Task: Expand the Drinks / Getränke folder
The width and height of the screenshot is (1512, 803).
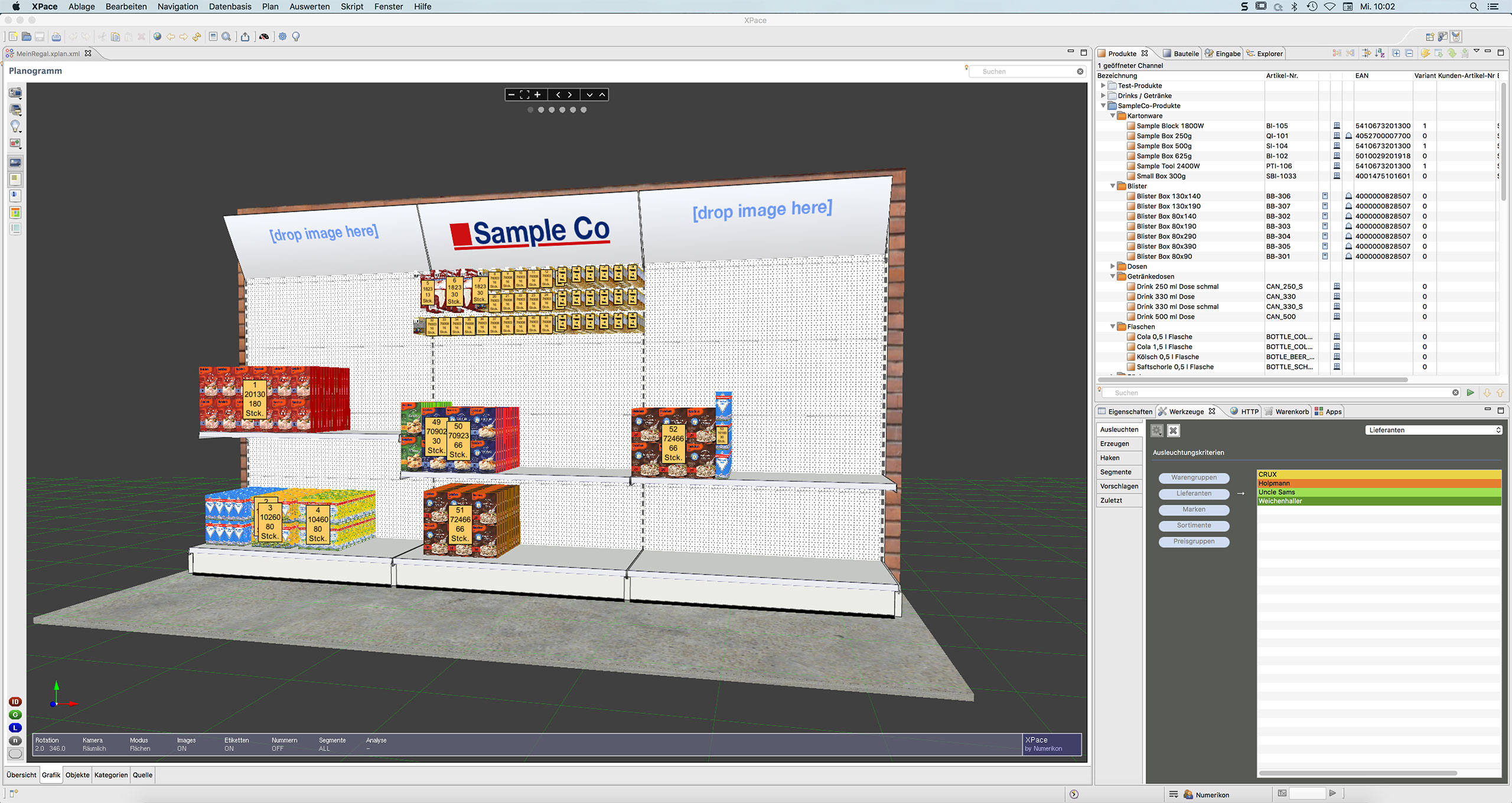Action: [1103, 96]
